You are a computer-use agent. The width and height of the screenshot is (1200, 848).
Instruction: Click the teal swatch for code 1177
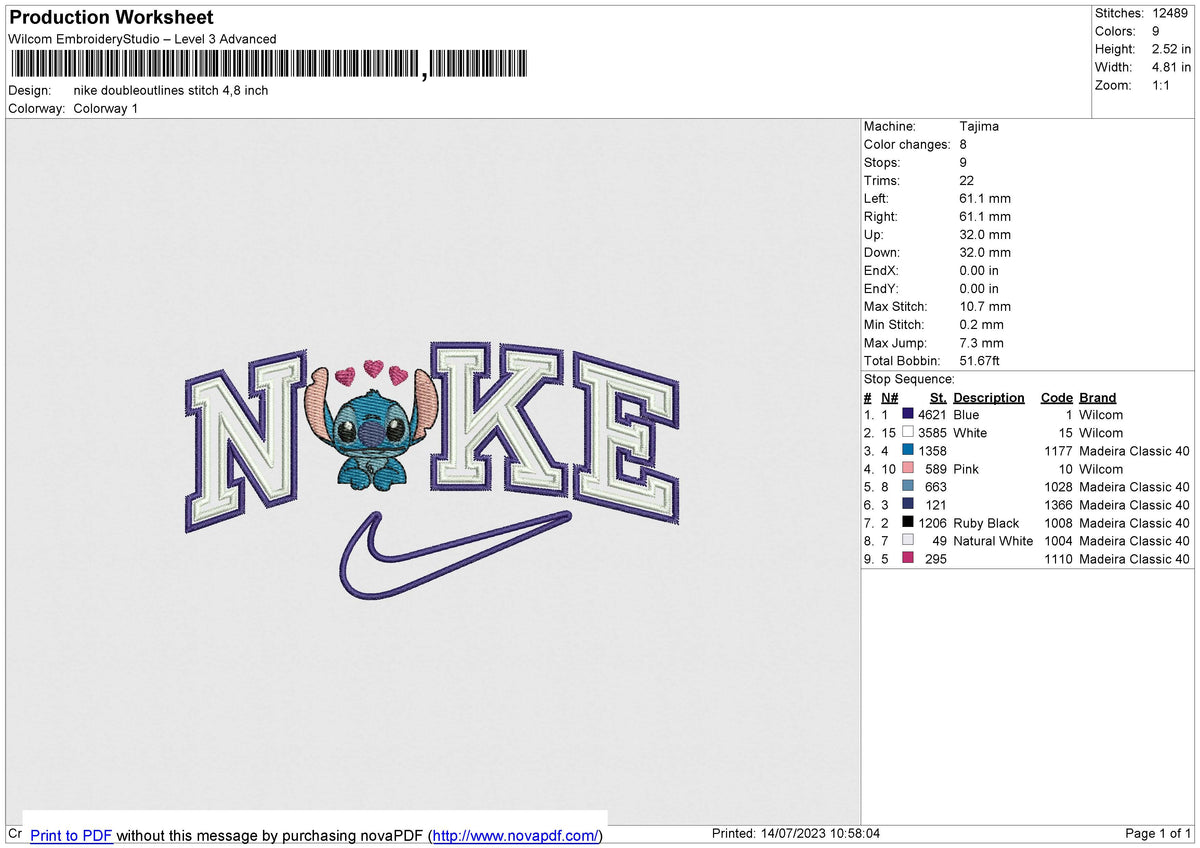908,451
